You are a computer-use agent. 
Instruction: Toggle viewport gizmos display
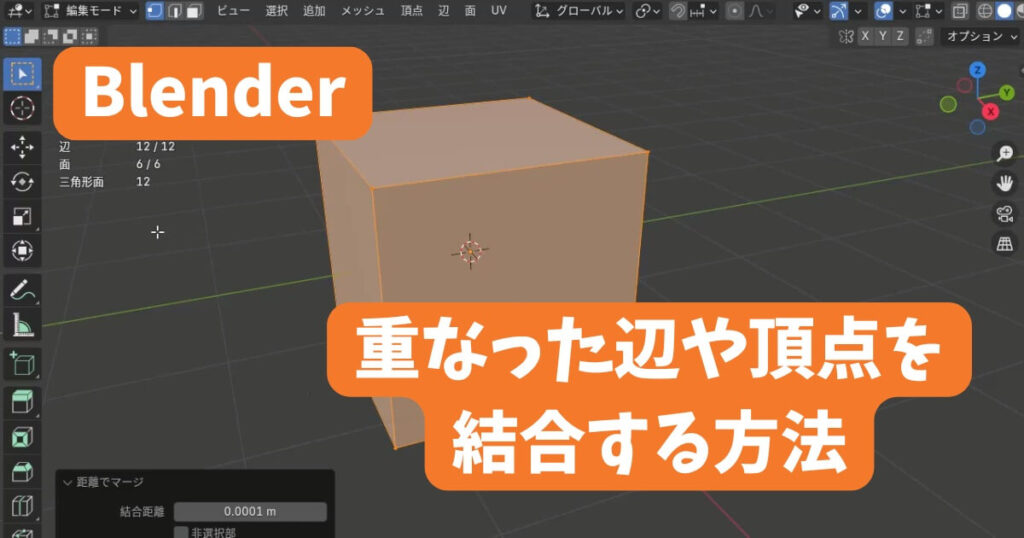coord(839,10)
